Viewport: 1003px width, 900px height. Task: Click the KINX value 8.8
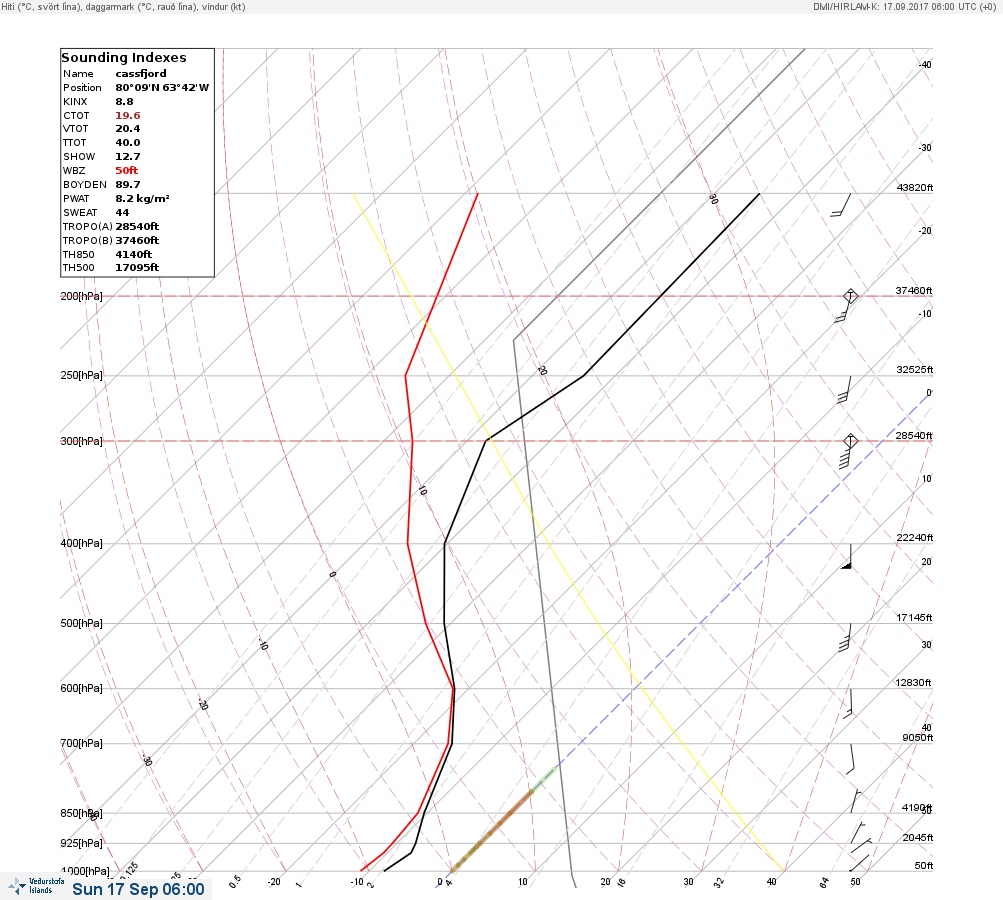point(124,102)
